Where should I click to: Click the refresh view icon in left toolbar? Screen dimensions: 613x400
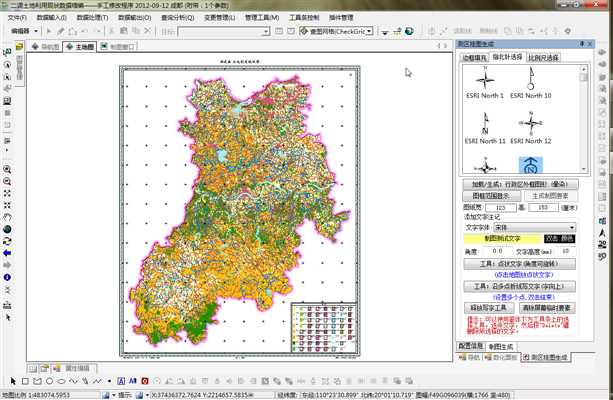click(x=7, y=241)
